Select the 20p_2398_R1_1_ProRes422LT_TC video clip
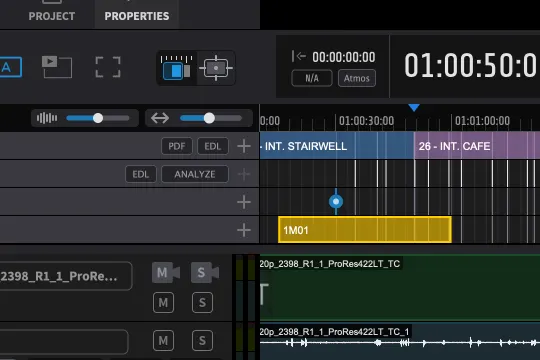Viewport: 540px width, 360px height. (x=400, y=288)
